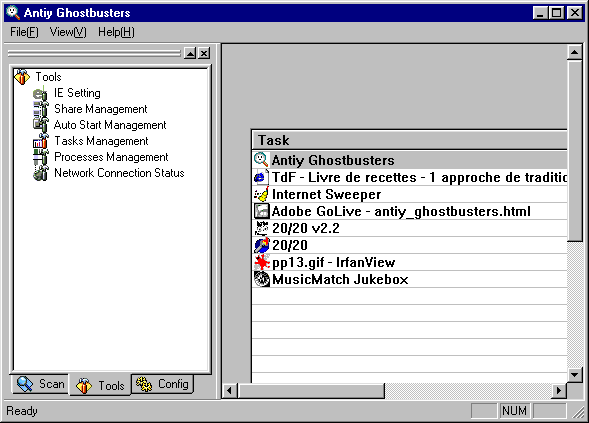
Task: Close the side panel with its X button
Action: point(204,53)
